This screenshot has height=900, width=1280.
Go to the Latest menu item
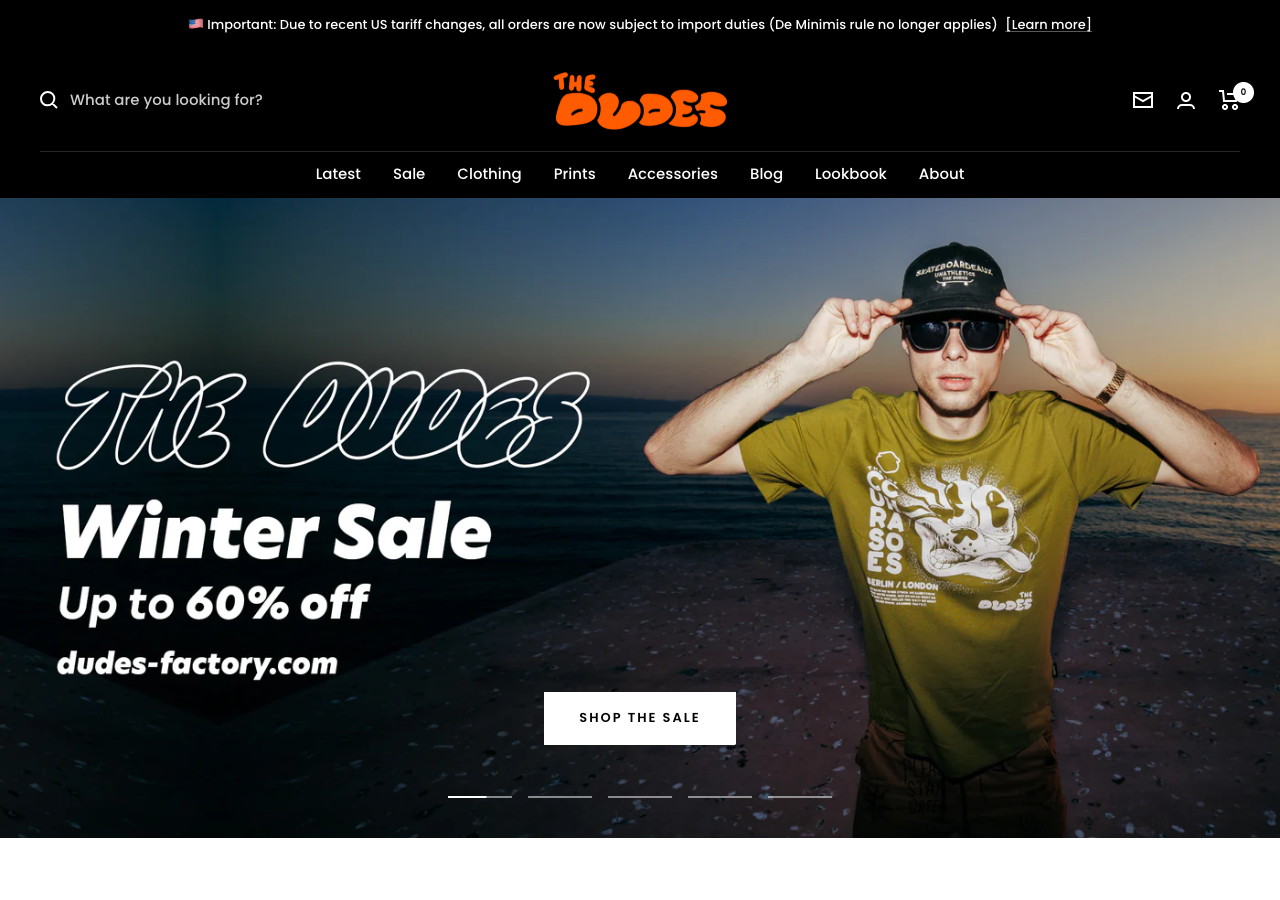(338, 174)
